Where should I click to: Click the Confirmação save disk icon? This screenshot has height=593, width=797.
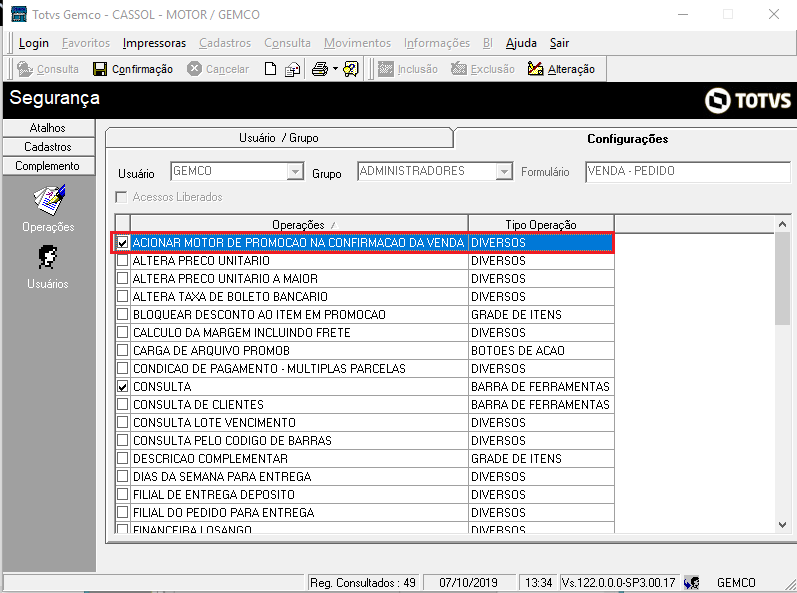point(100,69)
